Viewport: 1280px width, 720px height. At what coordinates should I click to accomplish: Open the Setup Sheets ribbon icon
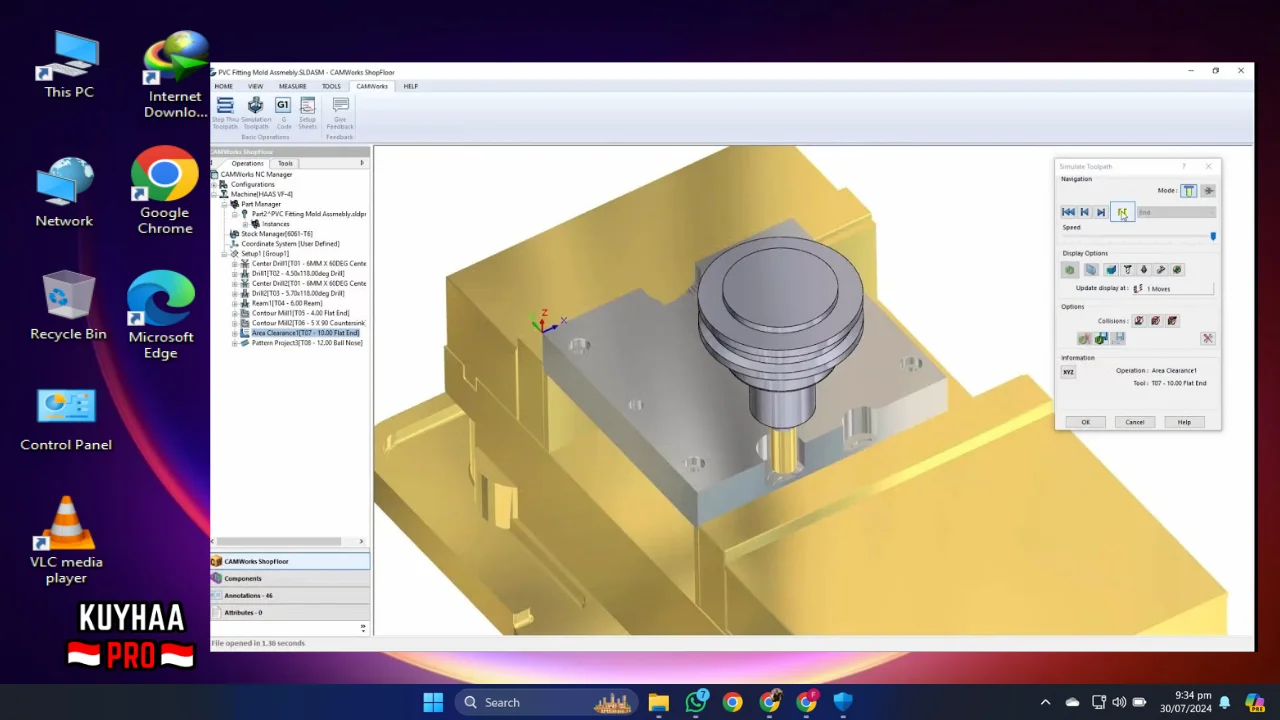[x=307, y=112]
